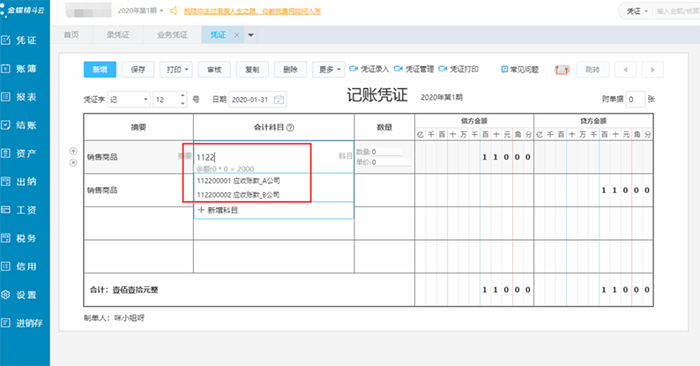Switch to the 首页 tab
Screen dimensions: 700x366
(x=71, y=35)
